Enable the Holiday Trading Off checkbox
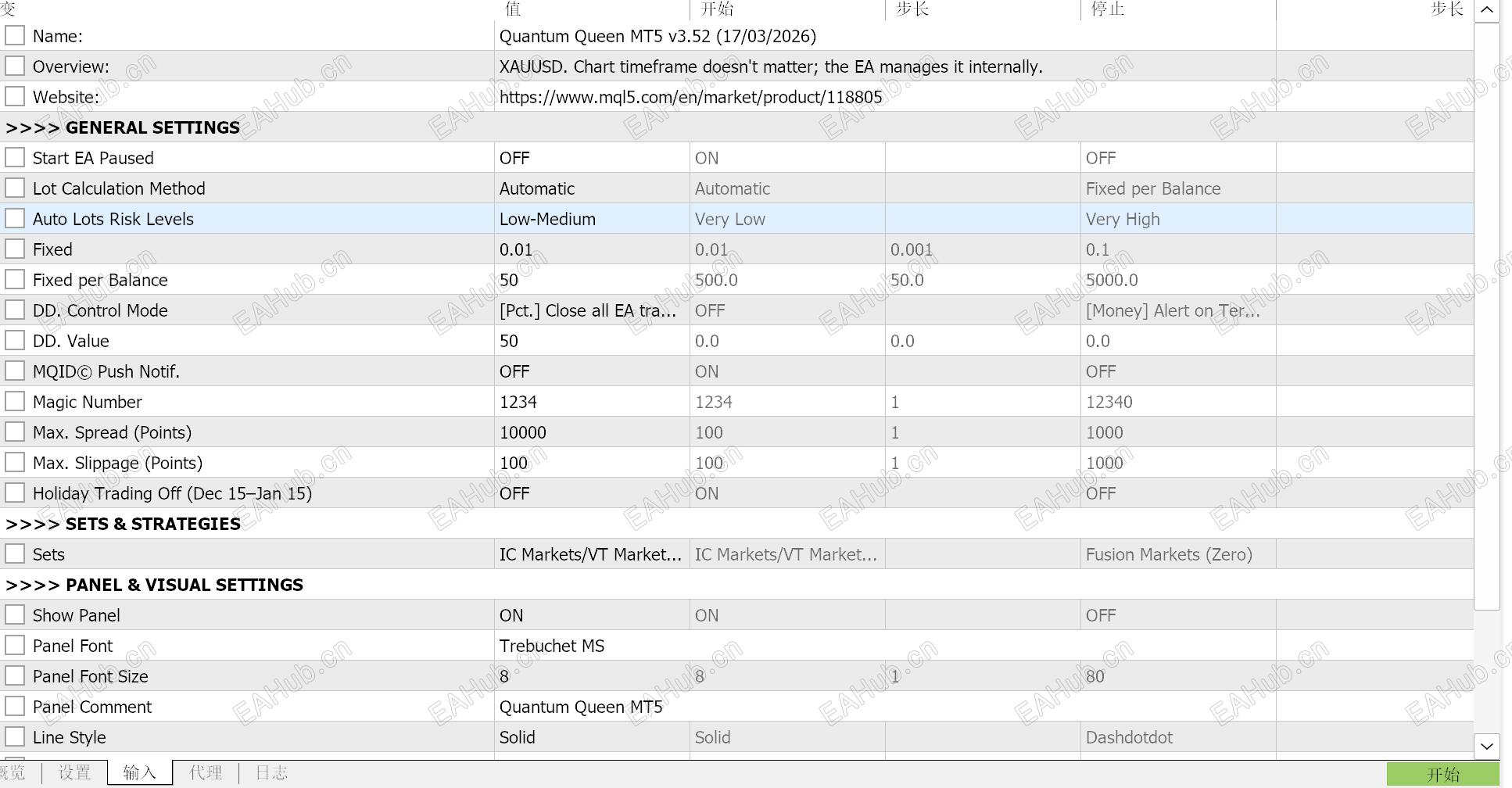The height and width of the screenshot is (788, 1512). coord(15,493)
